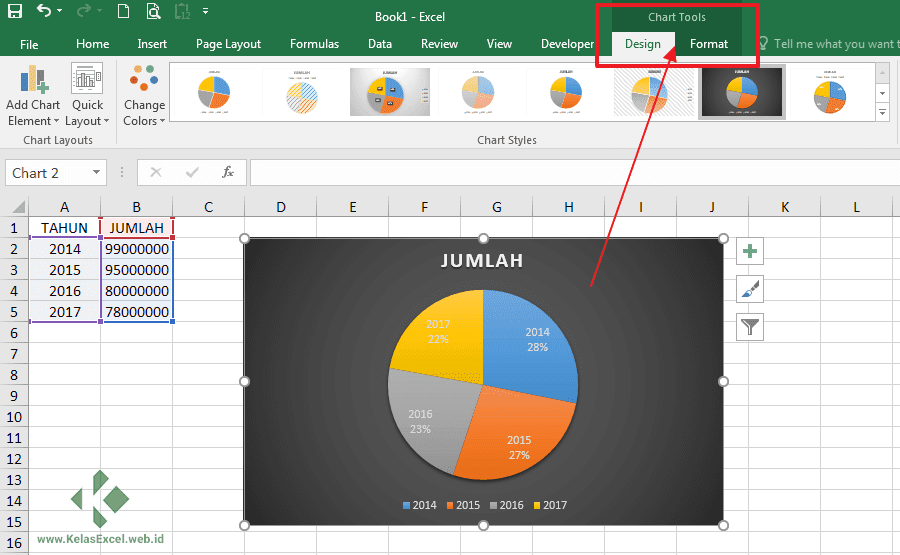Apply the first pie chart style thumbnail
Screen dimensions: 900x555
click(214, 92)
